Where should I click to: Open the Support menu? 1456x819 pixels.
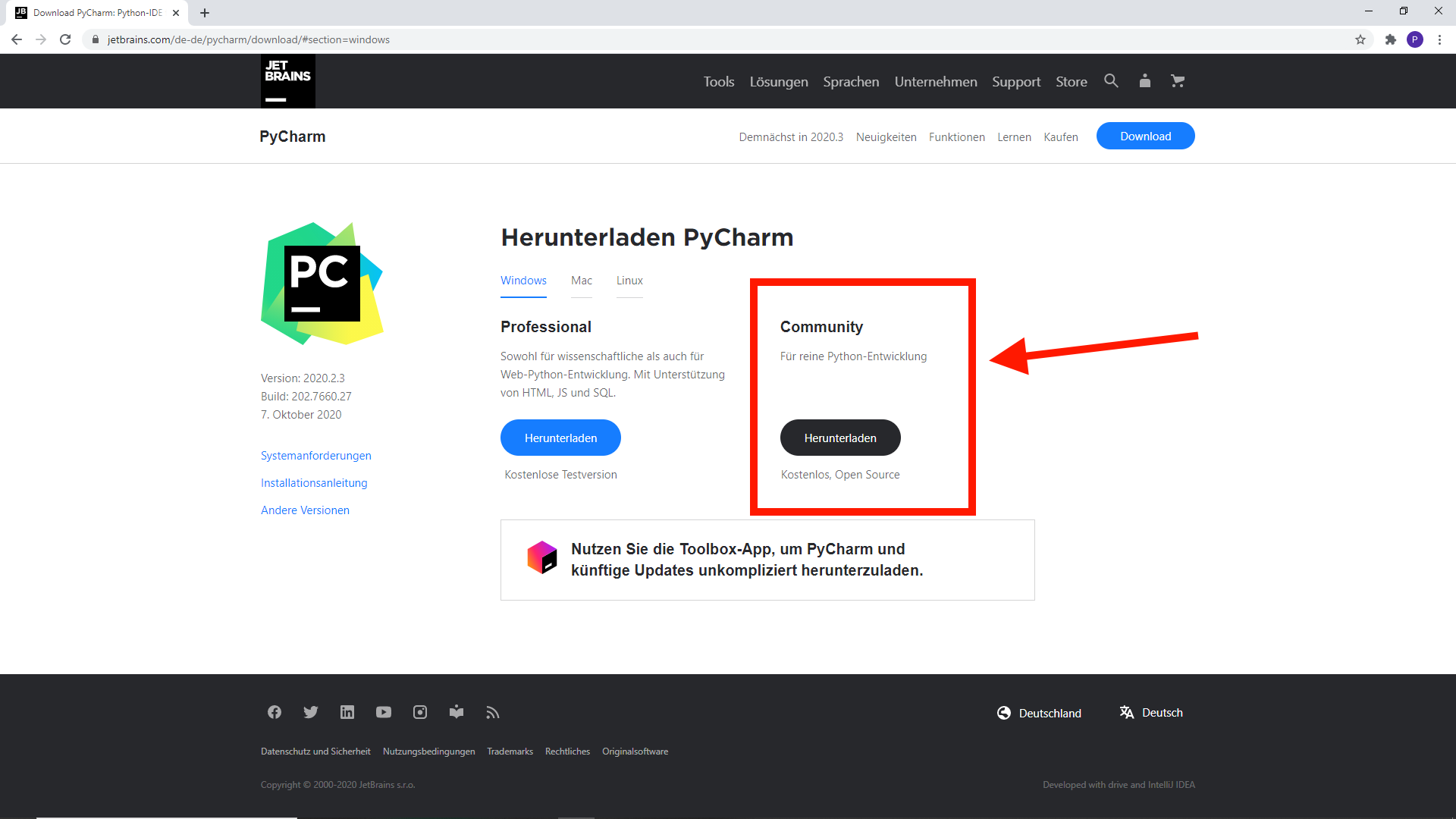click(1016, 81)
